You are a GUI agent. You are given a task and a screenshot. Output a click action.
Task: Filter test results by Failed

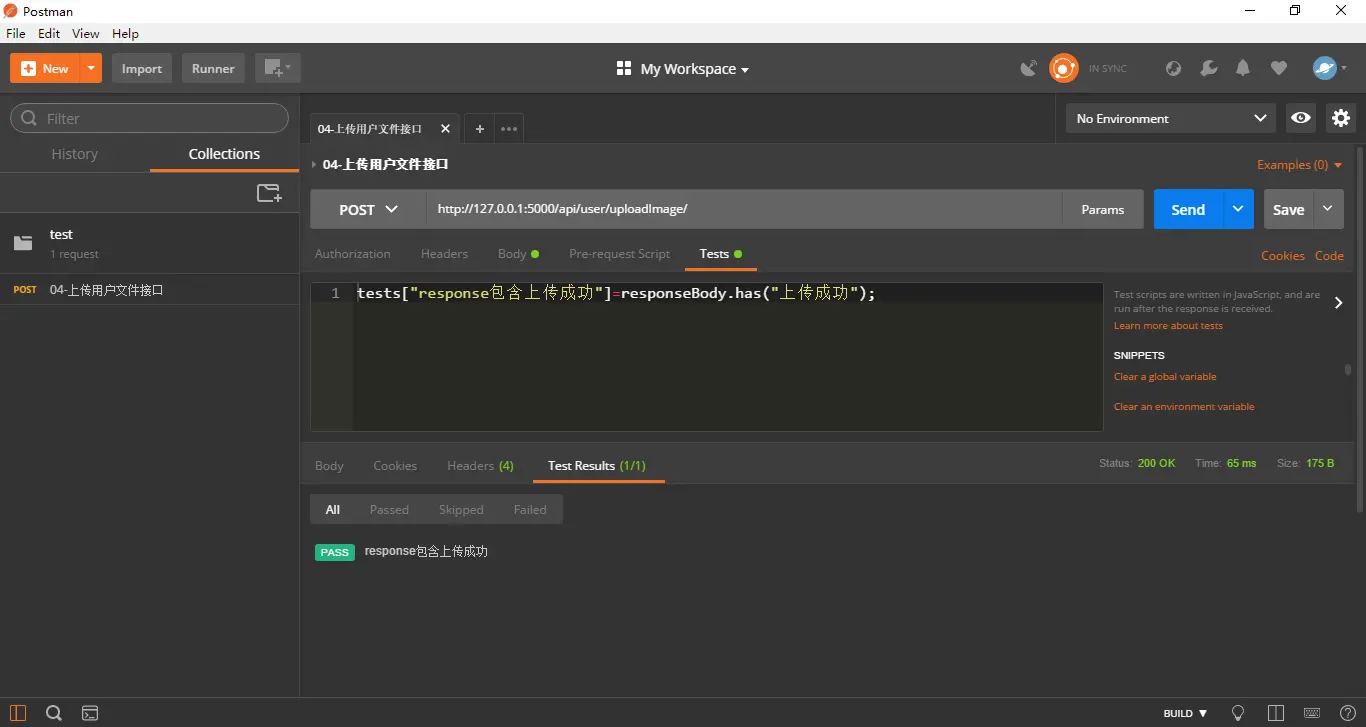530,510
